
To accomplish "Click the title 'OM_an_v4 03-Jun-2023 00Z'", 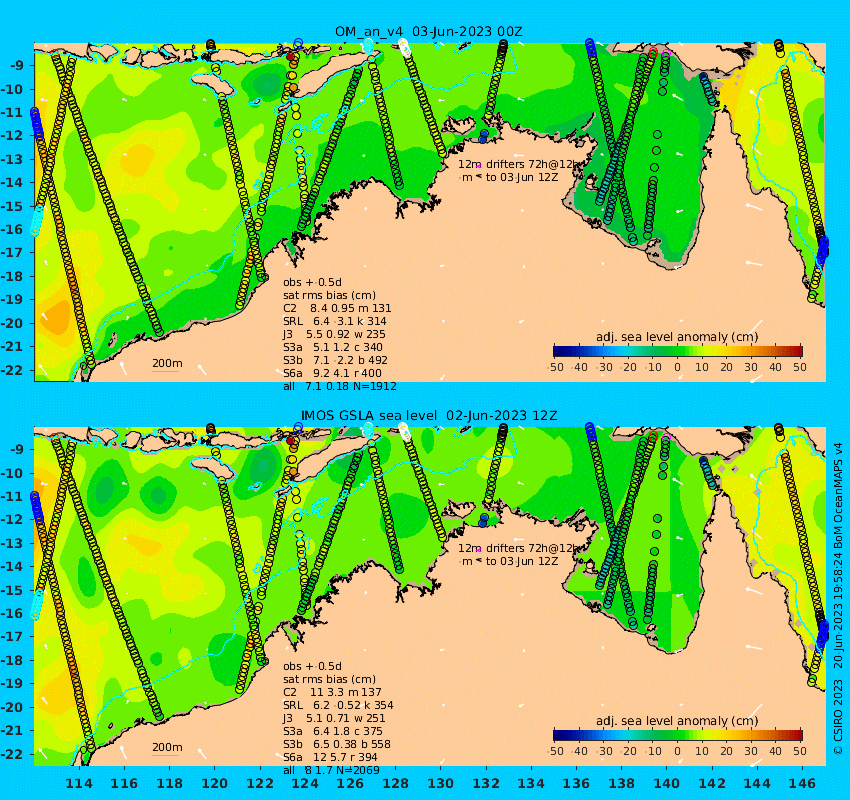I will pyautogui.click(x=428, y=31).
